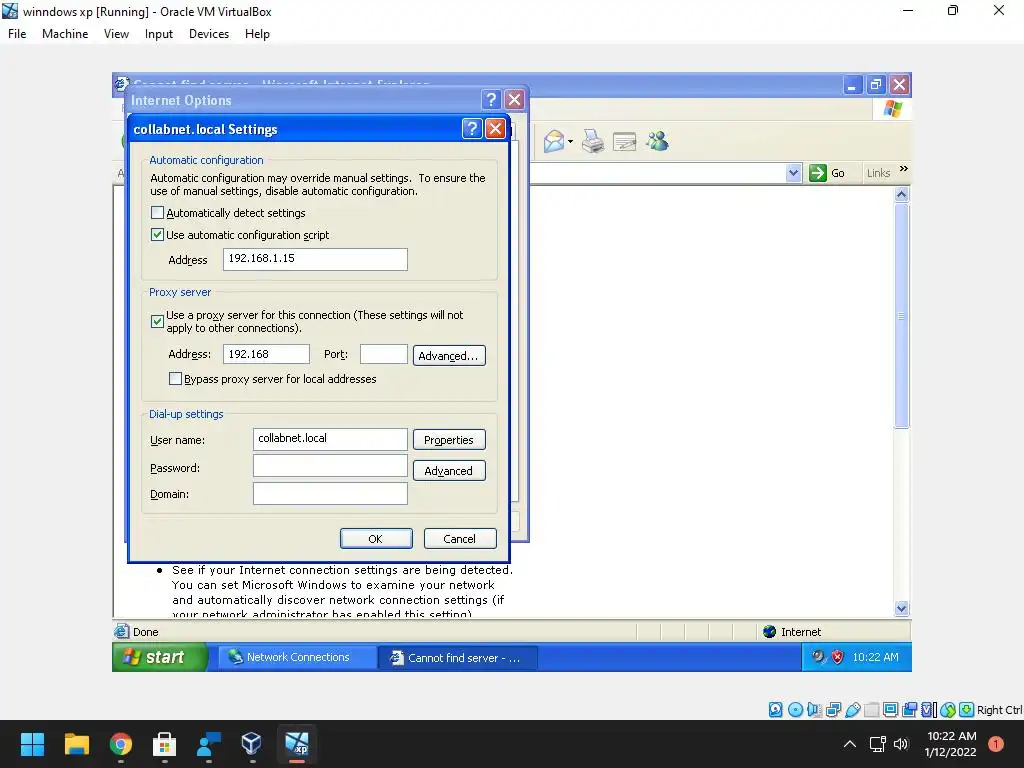Click the VirtualBox network indicator icon
The height and width of the screenshot is (768, 1024).
(833, 710)
